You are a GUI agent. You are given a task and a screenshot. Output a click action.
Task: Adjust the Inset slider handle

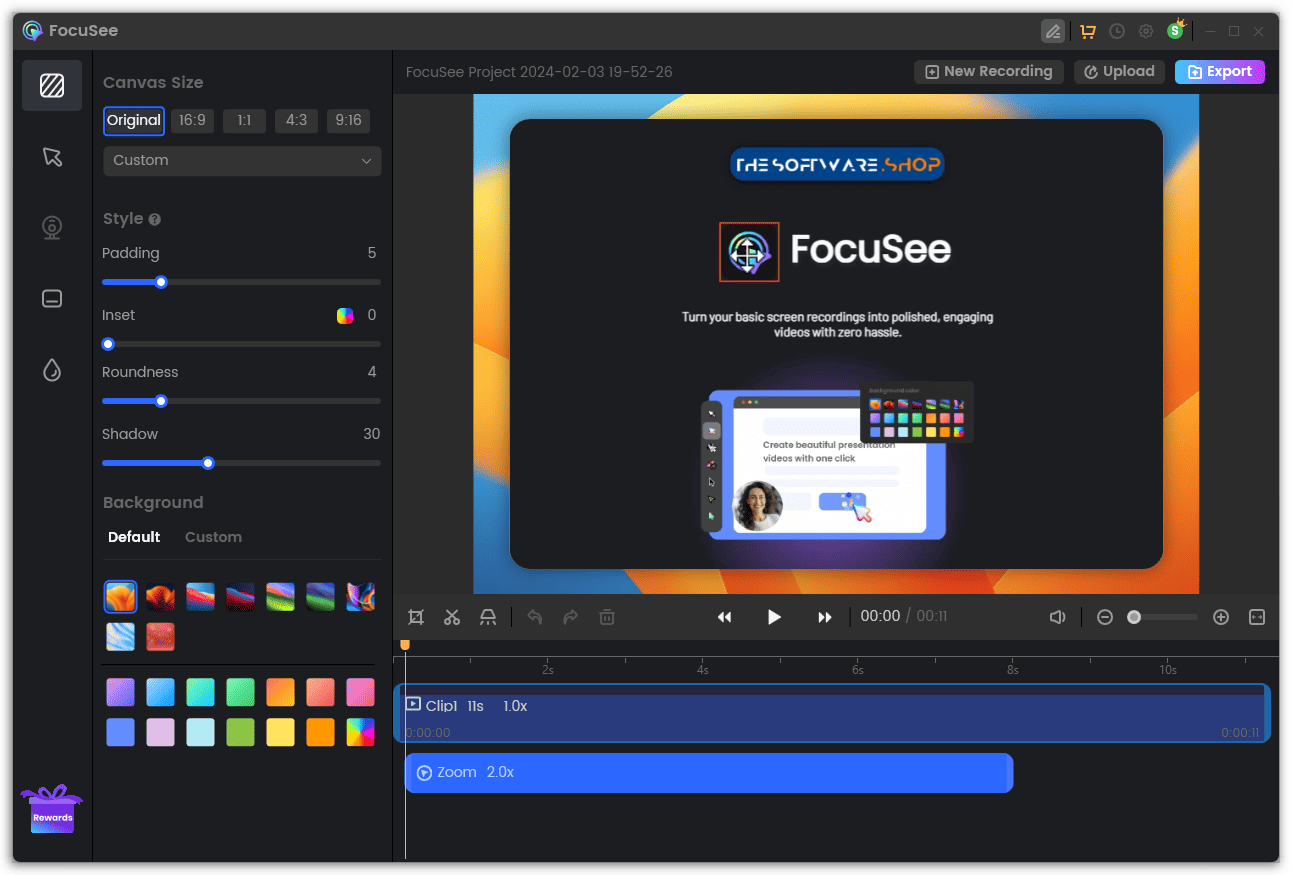(108, 344)
